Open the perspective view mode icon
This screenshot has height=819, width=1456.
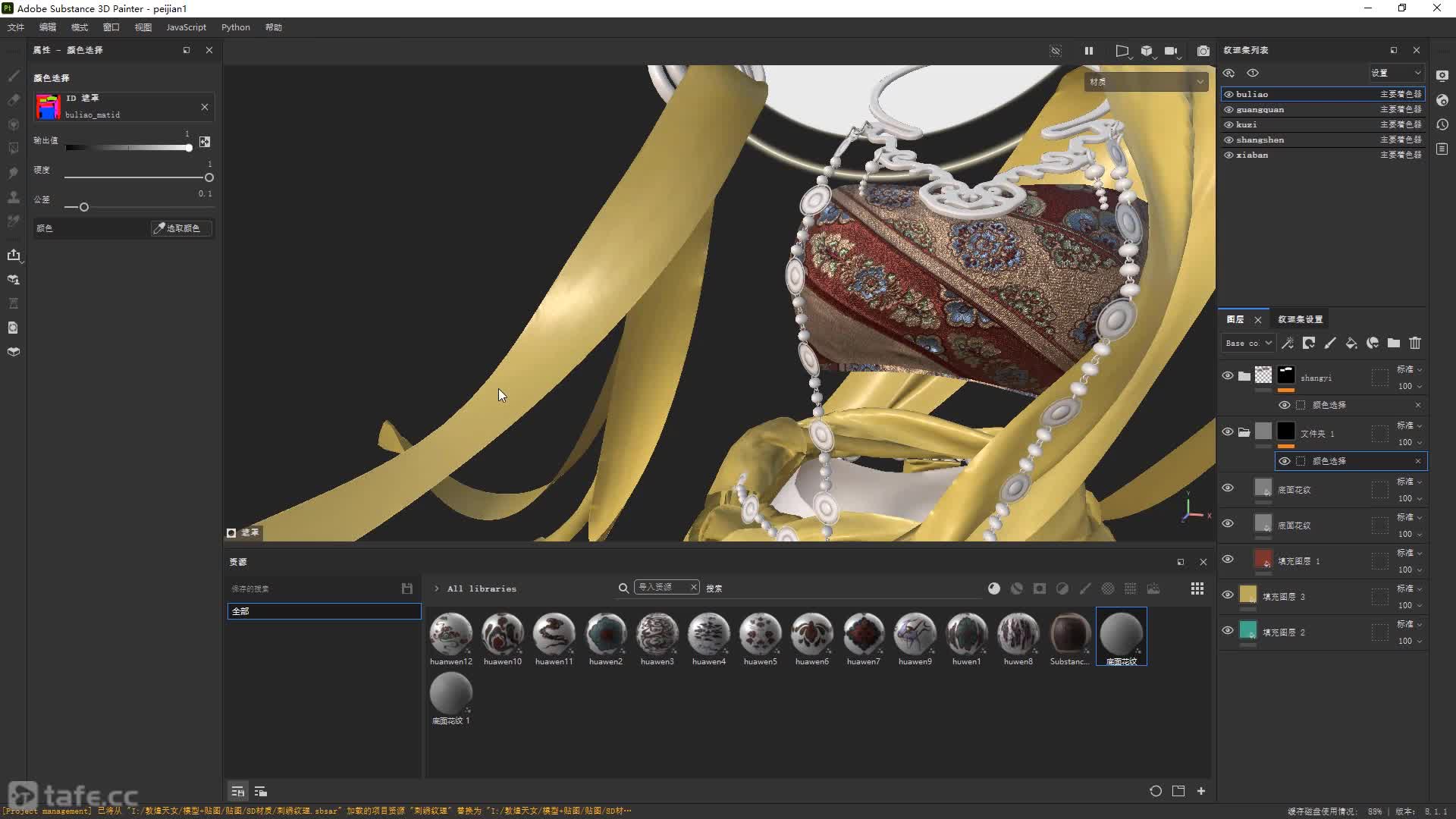1122,51
